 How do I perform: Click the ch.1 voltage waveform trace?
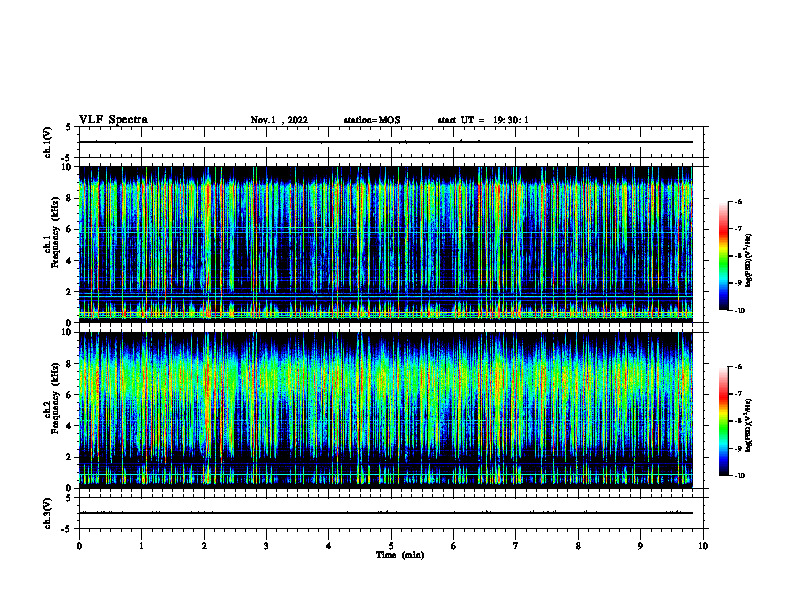point(386,142)
